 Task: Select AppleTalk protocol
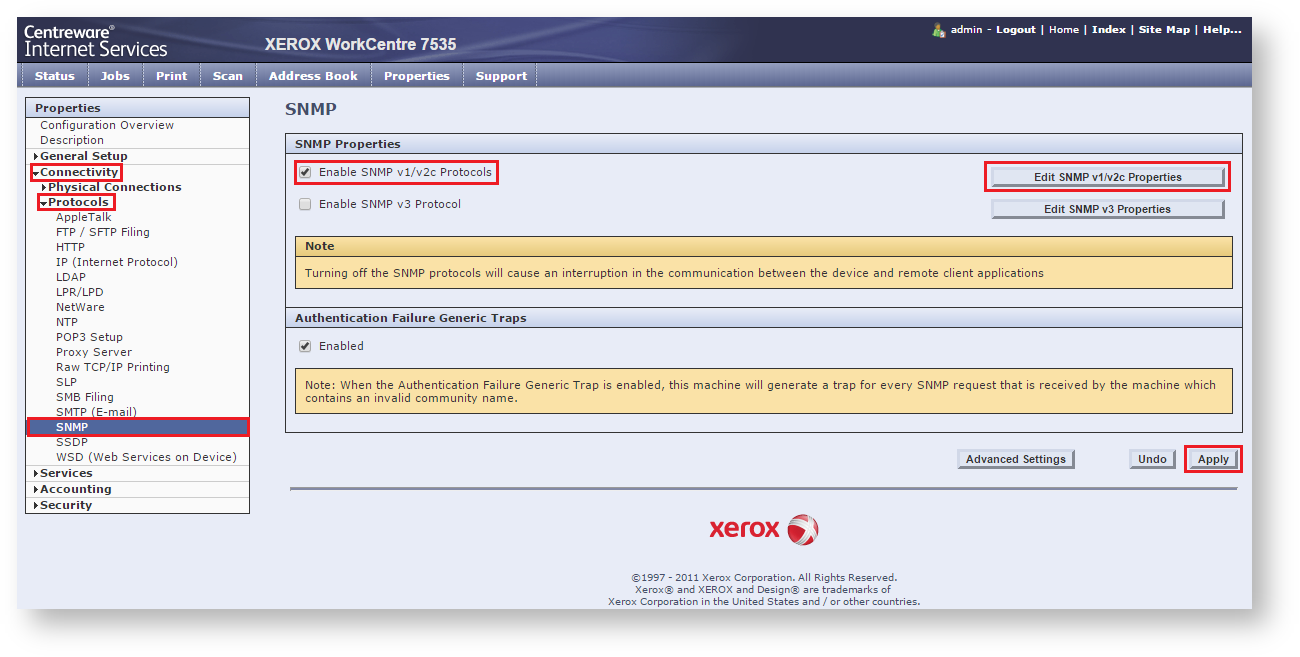[x=84, y=217]
